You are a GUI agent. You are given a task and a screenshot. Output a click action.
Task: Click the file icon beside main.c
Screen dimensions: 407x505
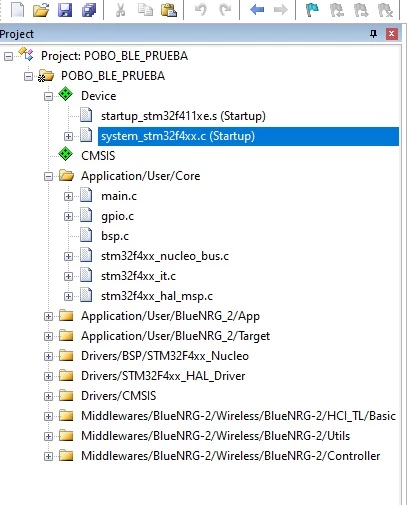tap(86, 195)
